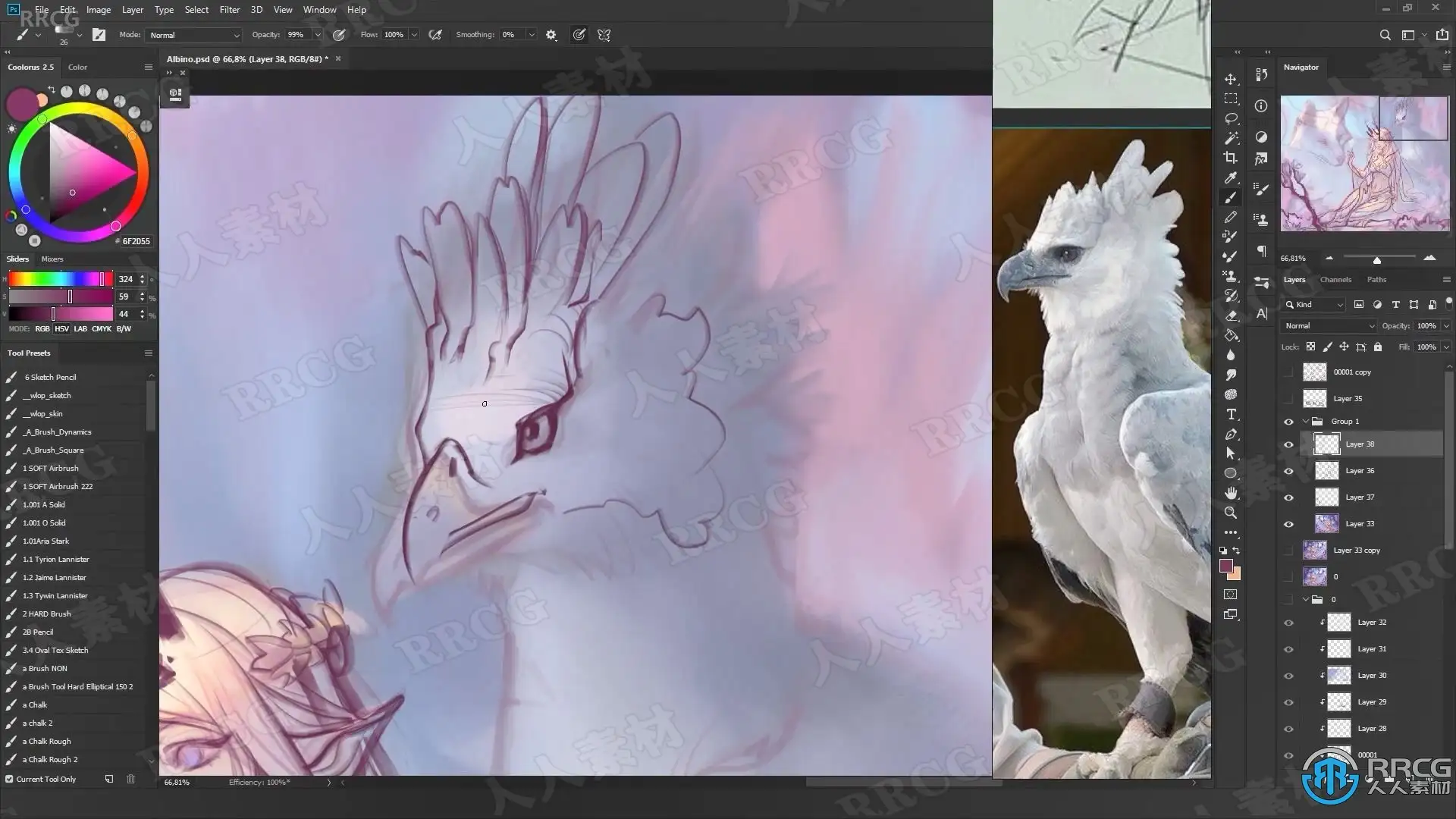
Task: Select the Eyedropper tool
Action: point(1231,177)
